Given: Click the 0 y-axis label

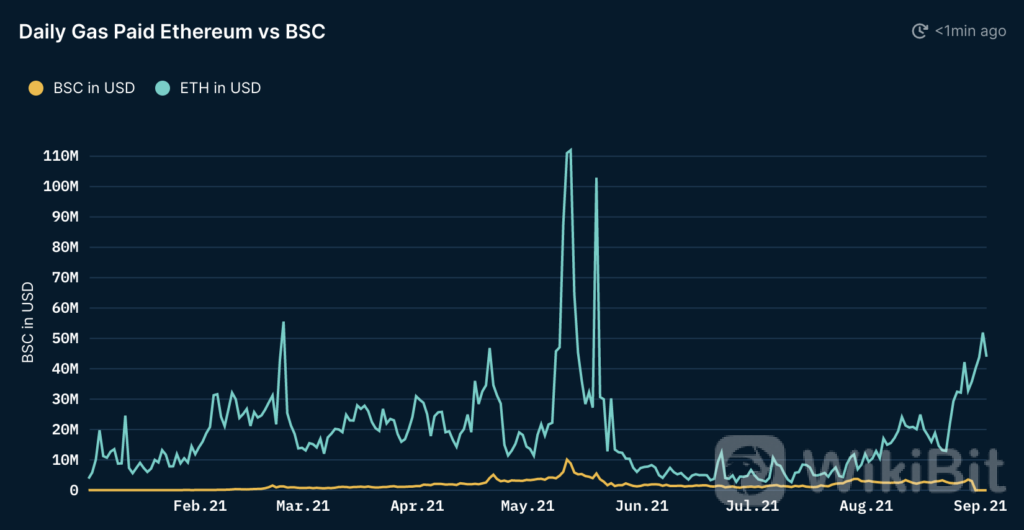Looking at the screenshot, I should [x=75, y=490].
